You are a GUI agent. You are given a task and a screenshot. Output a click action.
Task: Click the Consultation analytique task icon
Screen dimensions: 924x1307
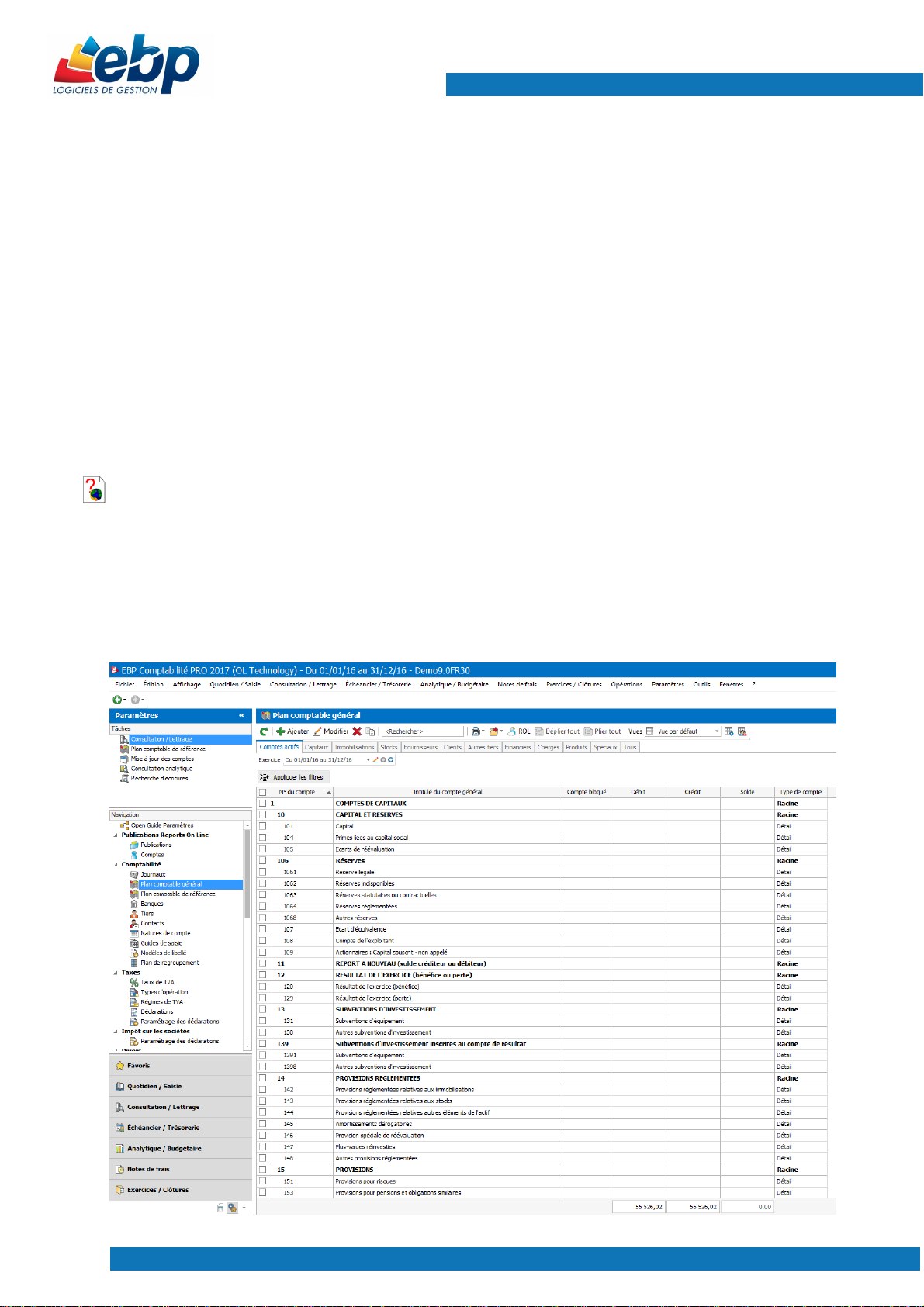tap(124, 769)
